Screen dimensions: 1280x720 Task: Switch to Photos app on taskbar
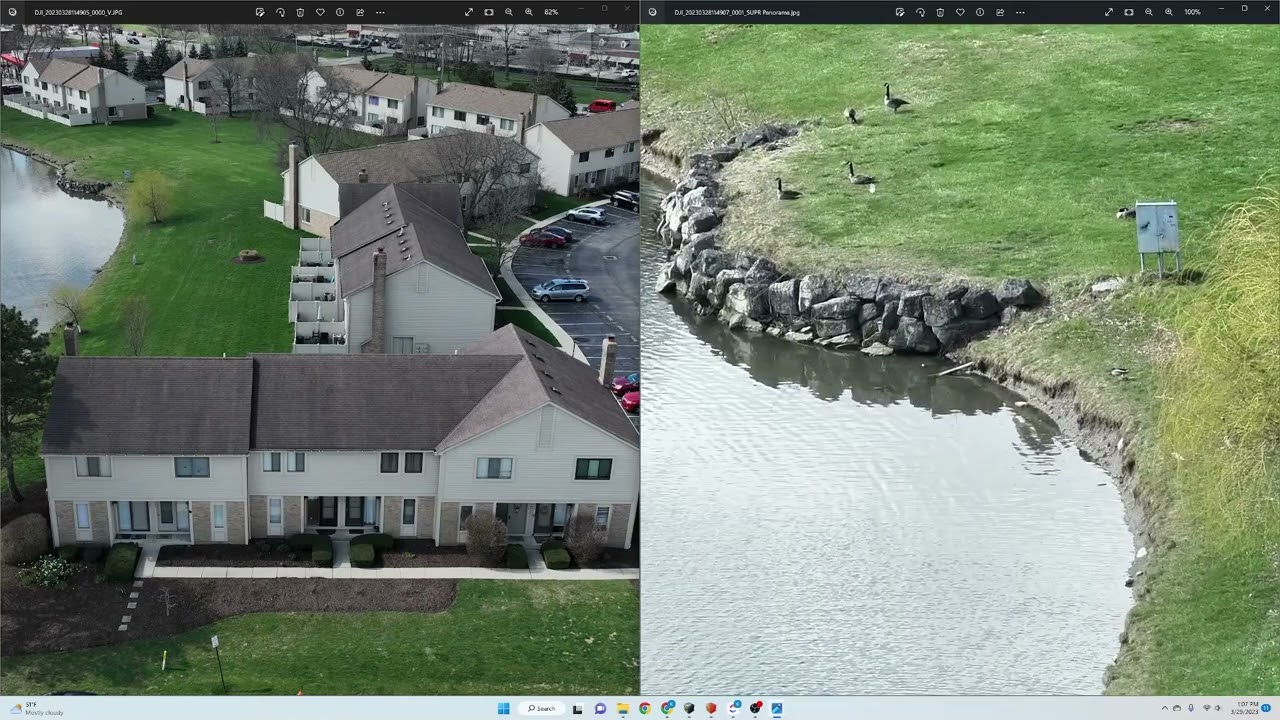(776, 708)
